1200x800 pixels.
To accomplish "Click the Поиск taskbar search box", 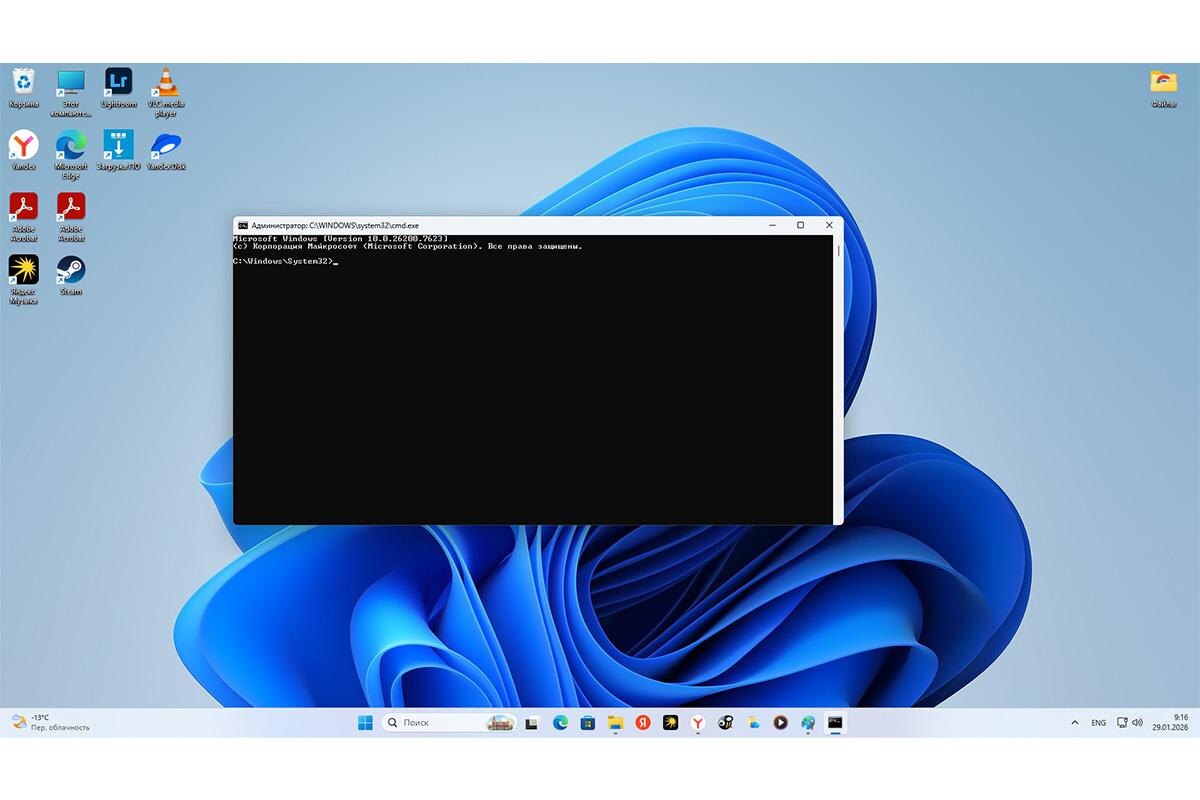I will point(449,723).
